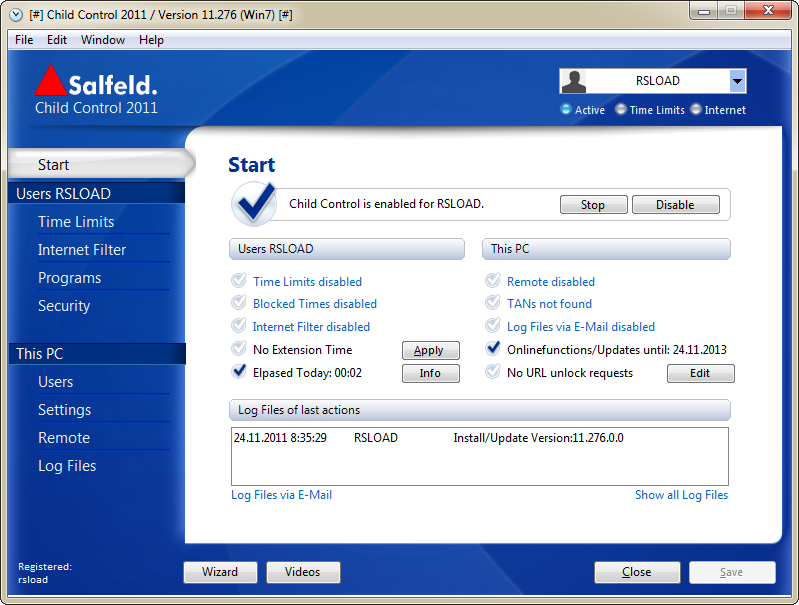The image size is (799, 605).
Task: Open the Internet Filter disabled link
Action: tap(311, 327)
